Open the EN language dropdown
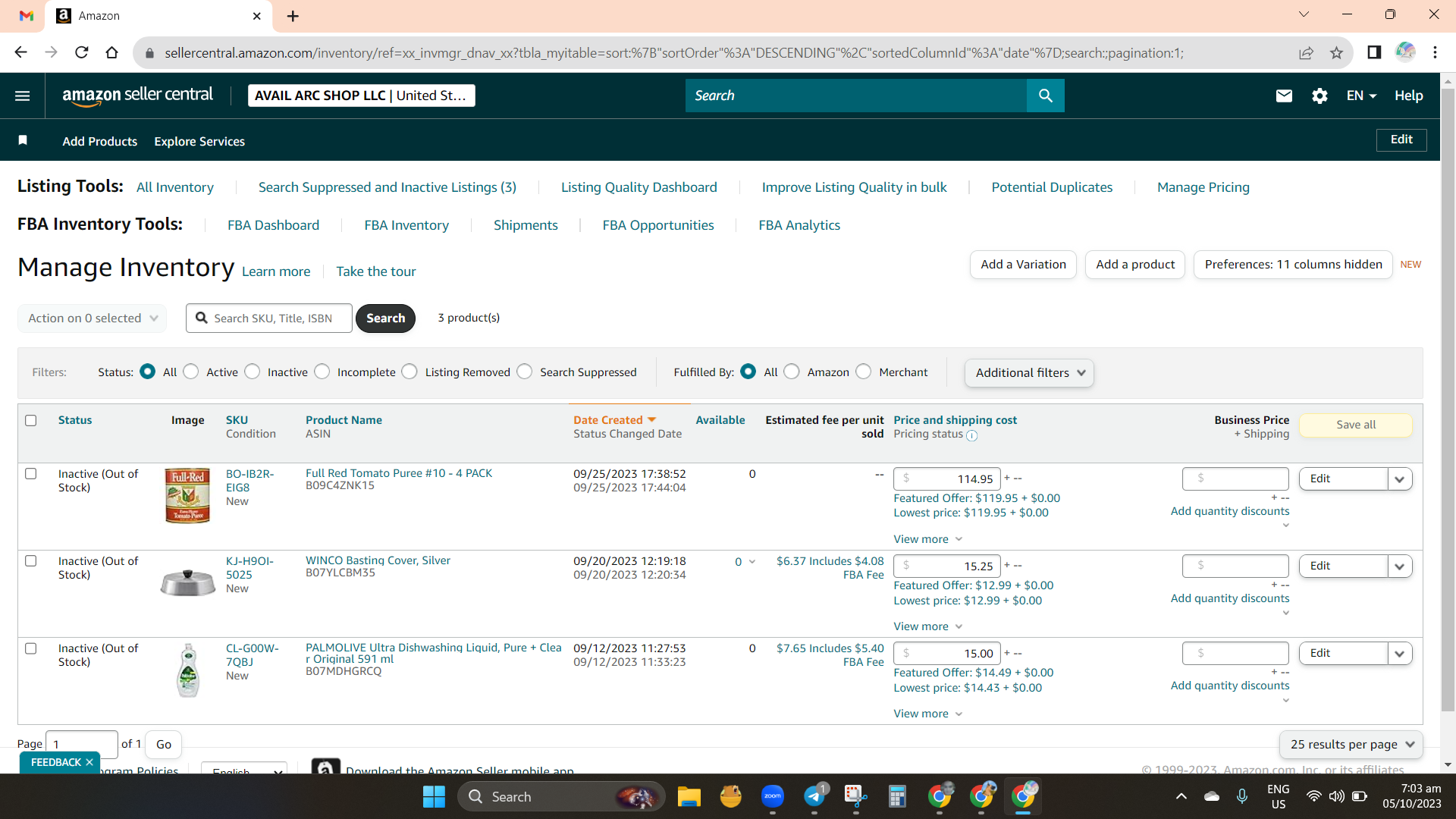 [1361, 96]
